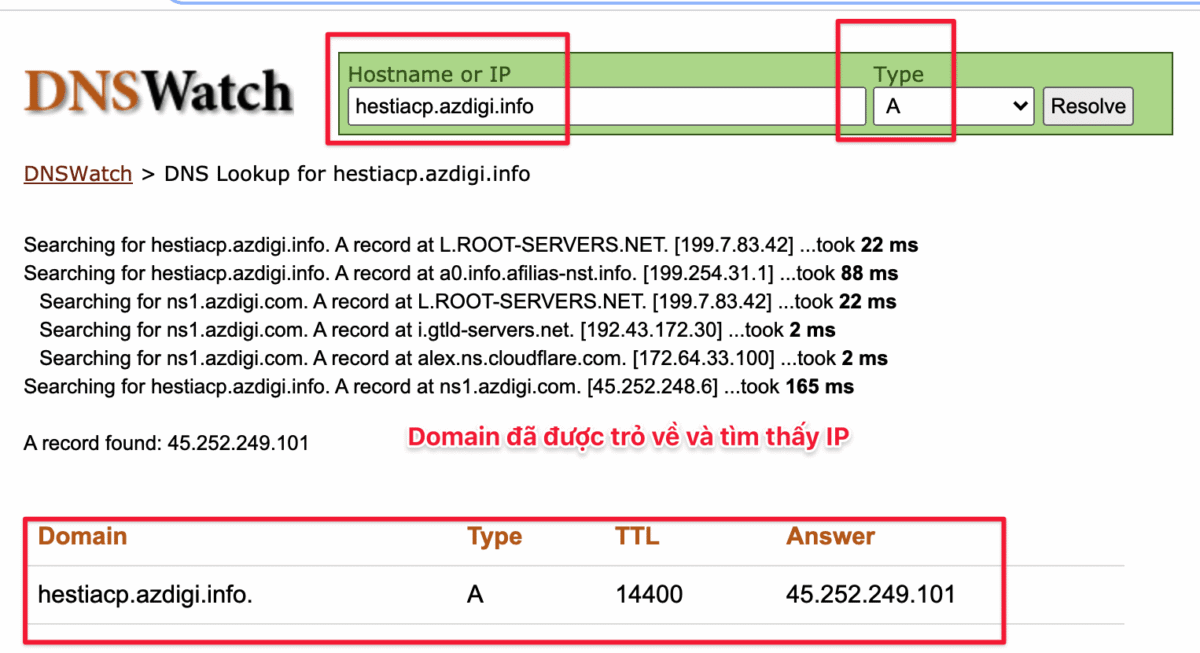Click 'DNS Lookup for hestiacp.azdigi.info' breadcrumb text
The image size is (1200, 653).
coord(347,174)
